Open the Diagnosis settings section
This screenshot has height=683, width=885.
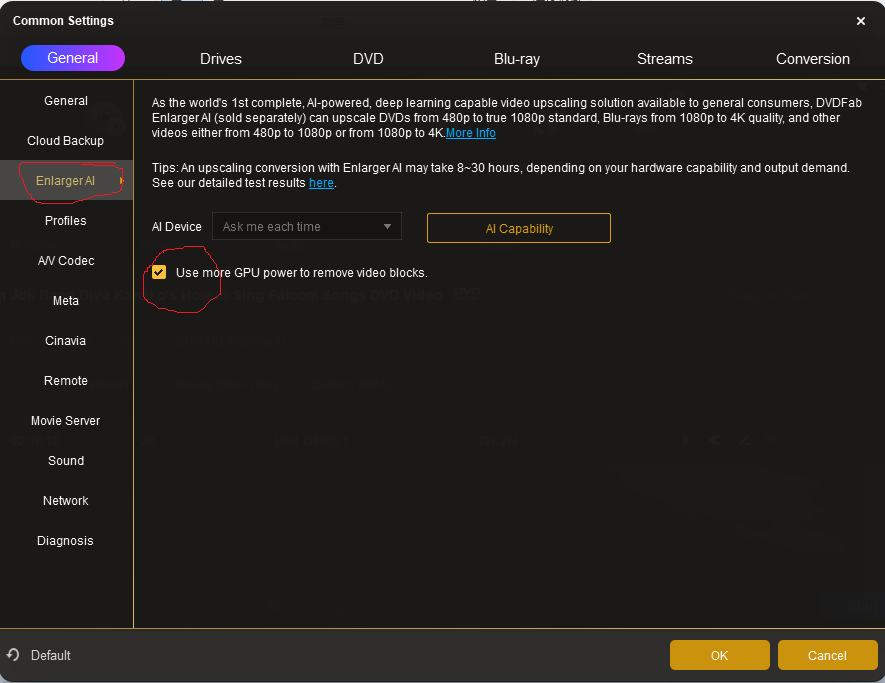pyautogui.click(x=66, y=541)
